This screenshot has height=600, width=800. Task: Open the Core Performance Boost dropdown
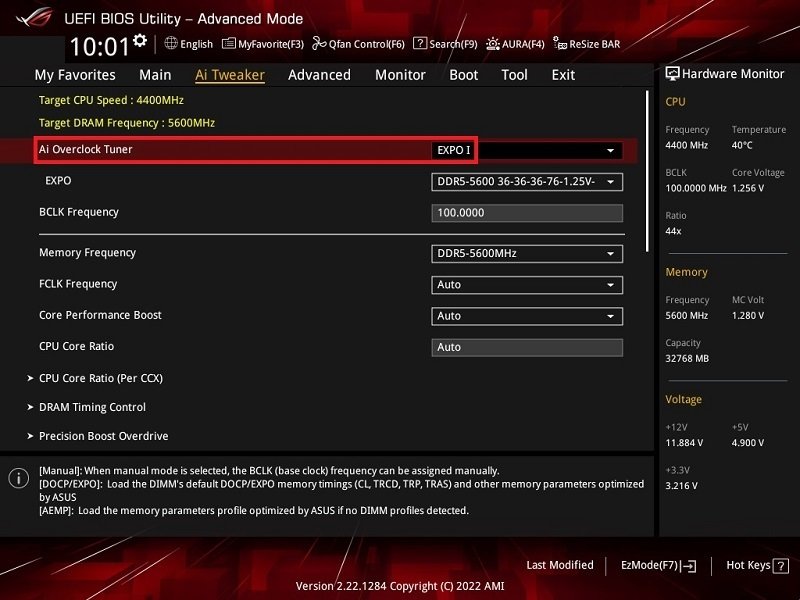point(527,316)
